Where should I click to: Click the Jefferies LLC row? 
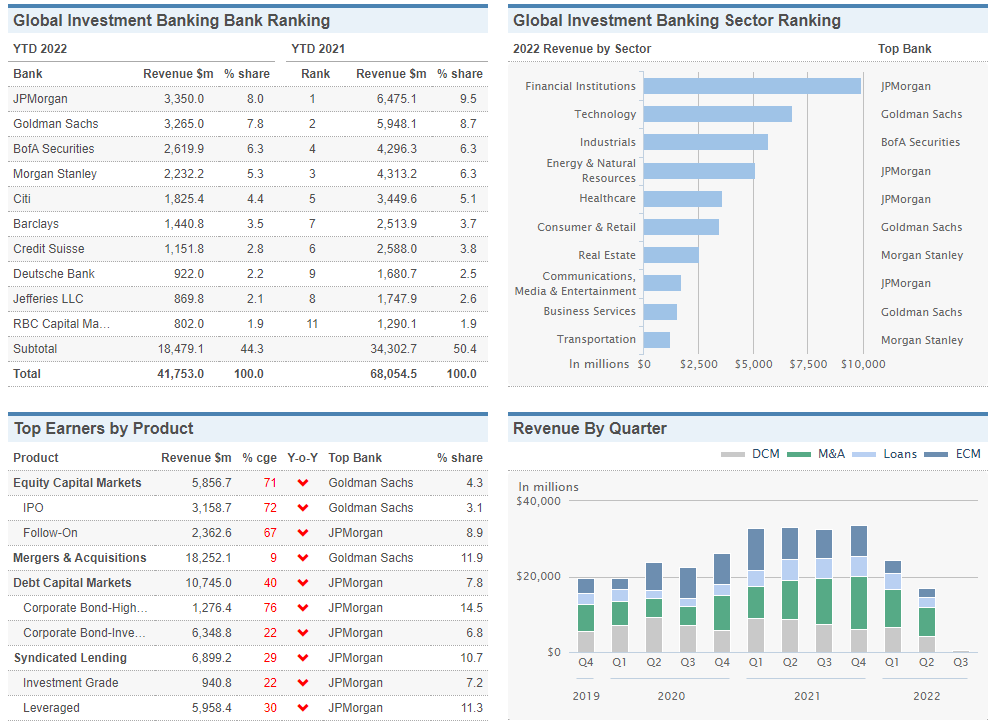(248, 298)
